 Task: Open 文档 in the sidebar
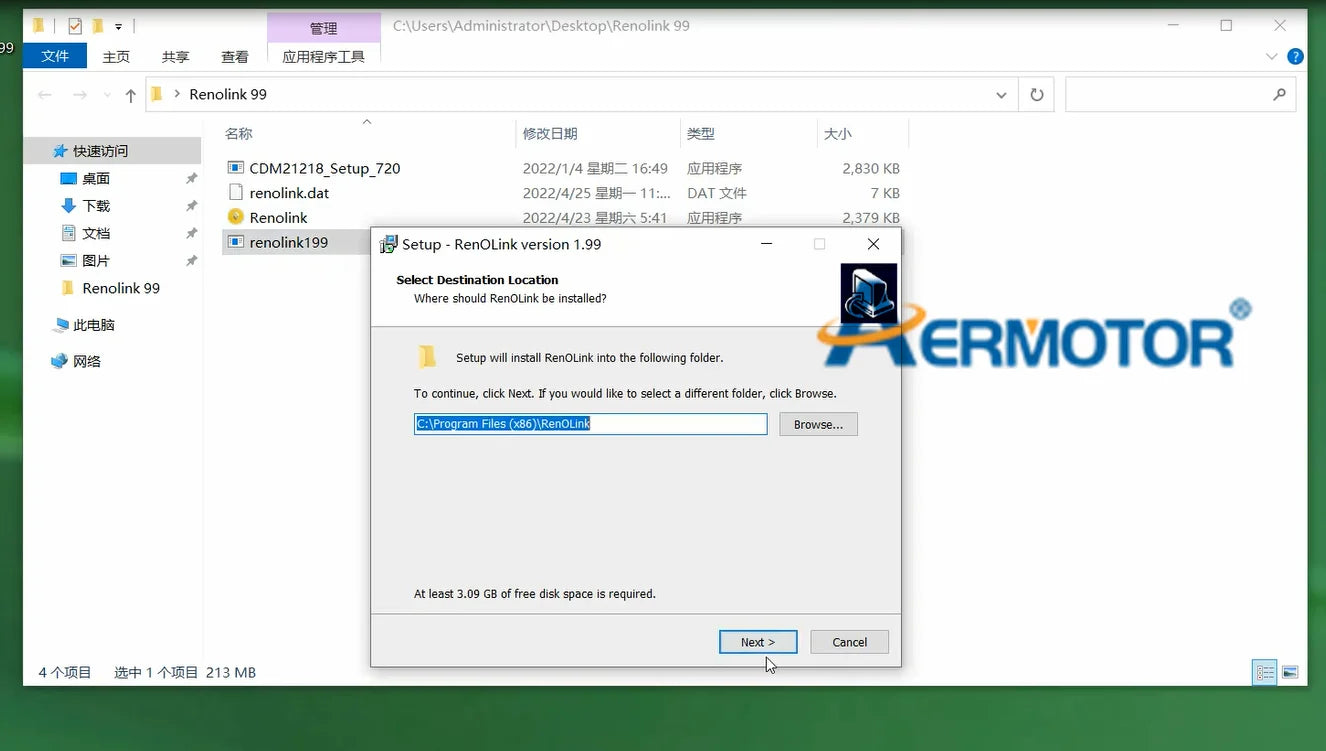pos(96,233)
